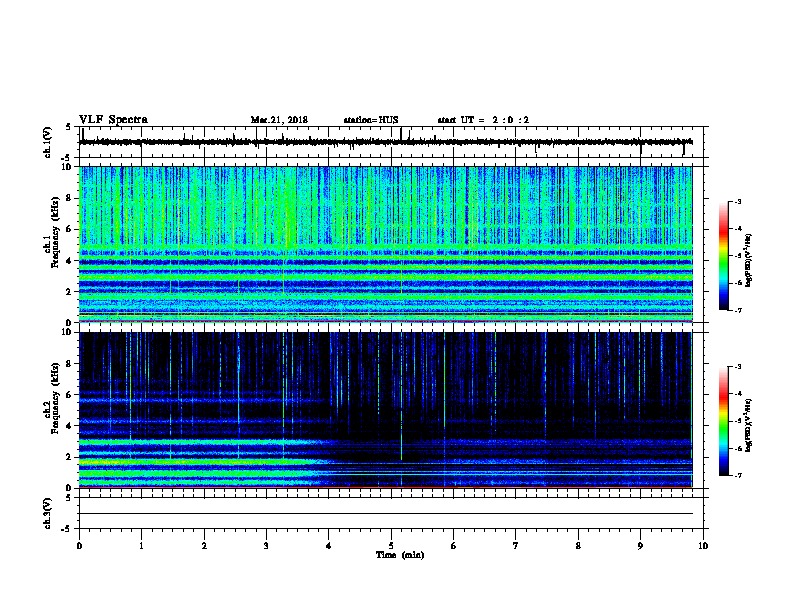The image size is (792, 612).
Task: Click the "station=HUS" header label
Action: [371, 120]
